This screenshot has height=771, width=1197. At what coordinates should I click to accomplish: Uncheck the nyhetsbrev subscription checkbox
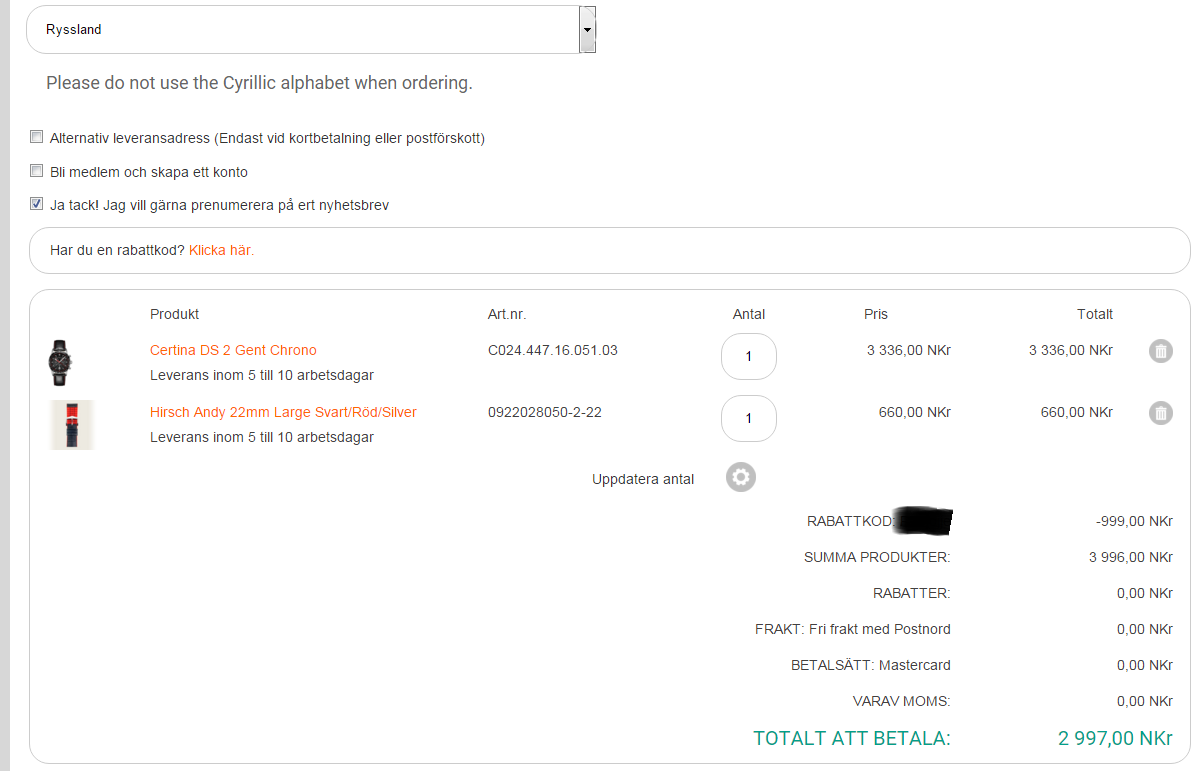[x=37, y=205]
